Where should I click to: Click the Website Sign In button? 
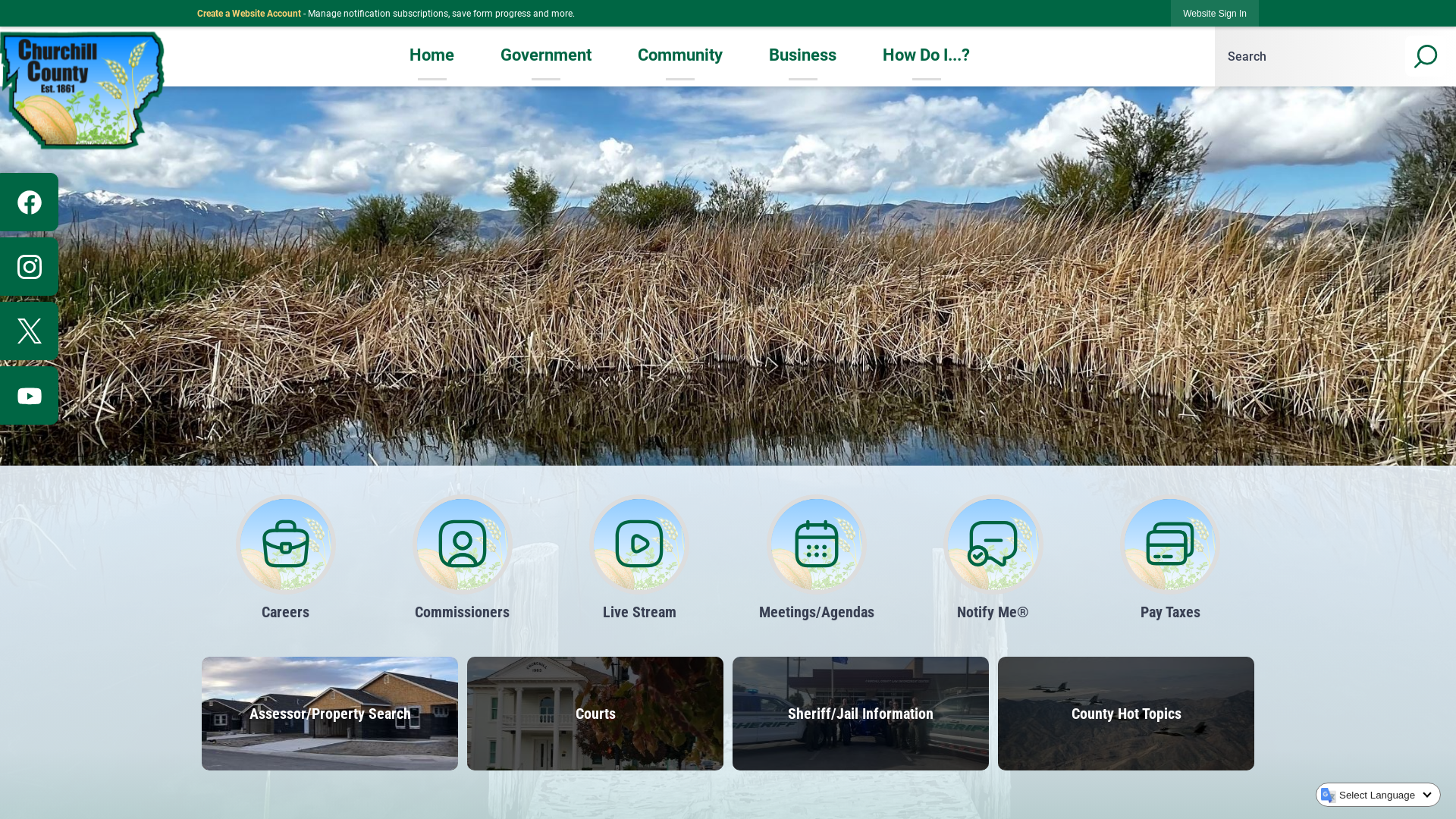(x=1214, y=13)
